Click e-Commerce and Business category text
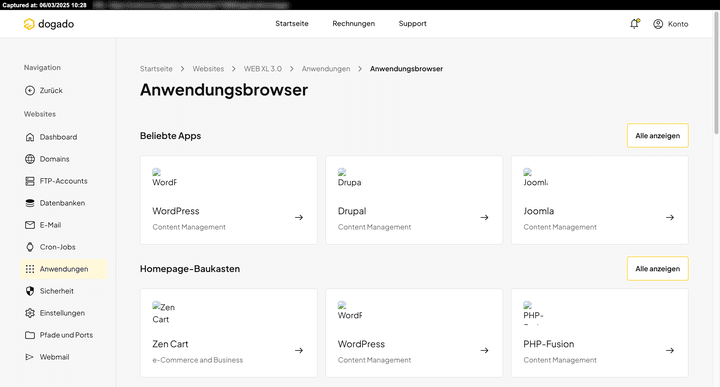Viewport: 720px width, 387px height. (197, 360)
